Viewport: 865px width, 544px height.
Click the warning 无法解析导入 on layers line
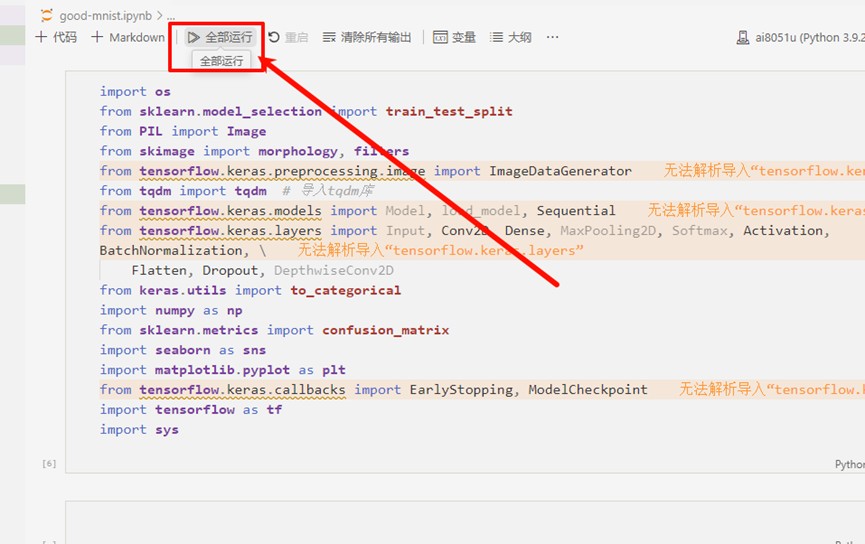point(441,250)
